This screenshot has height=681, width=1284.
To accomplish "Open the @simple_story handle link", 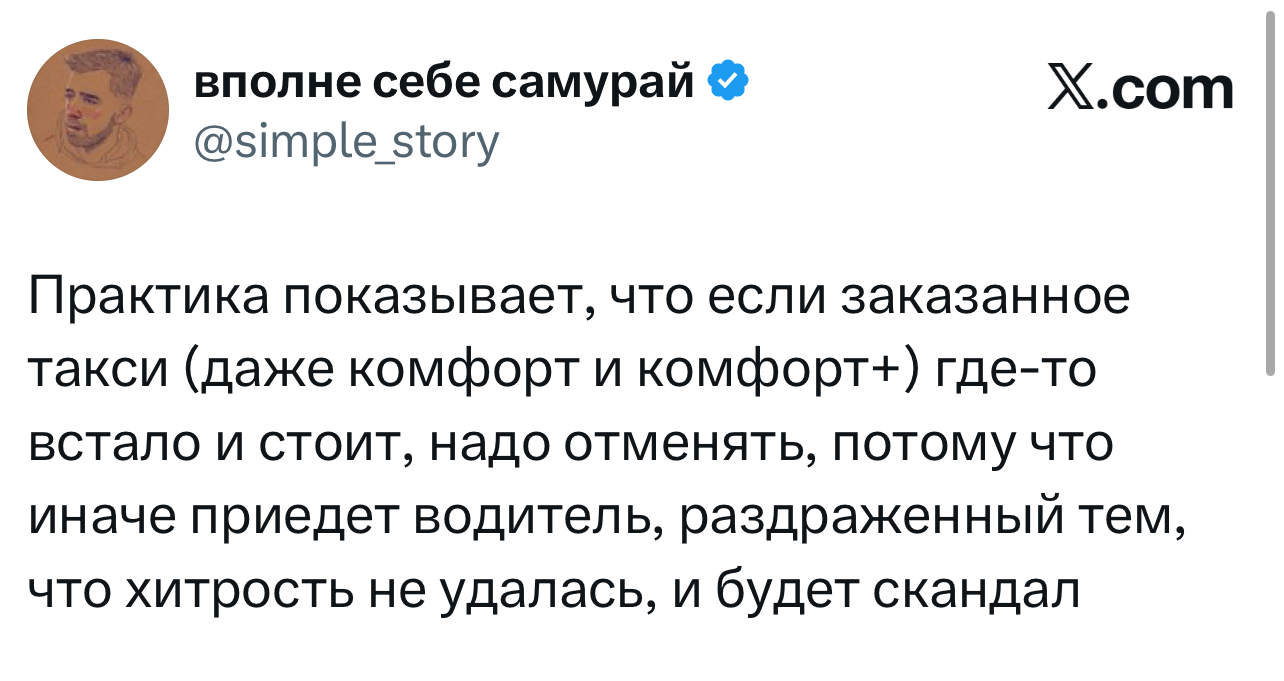I will [346, 141].
